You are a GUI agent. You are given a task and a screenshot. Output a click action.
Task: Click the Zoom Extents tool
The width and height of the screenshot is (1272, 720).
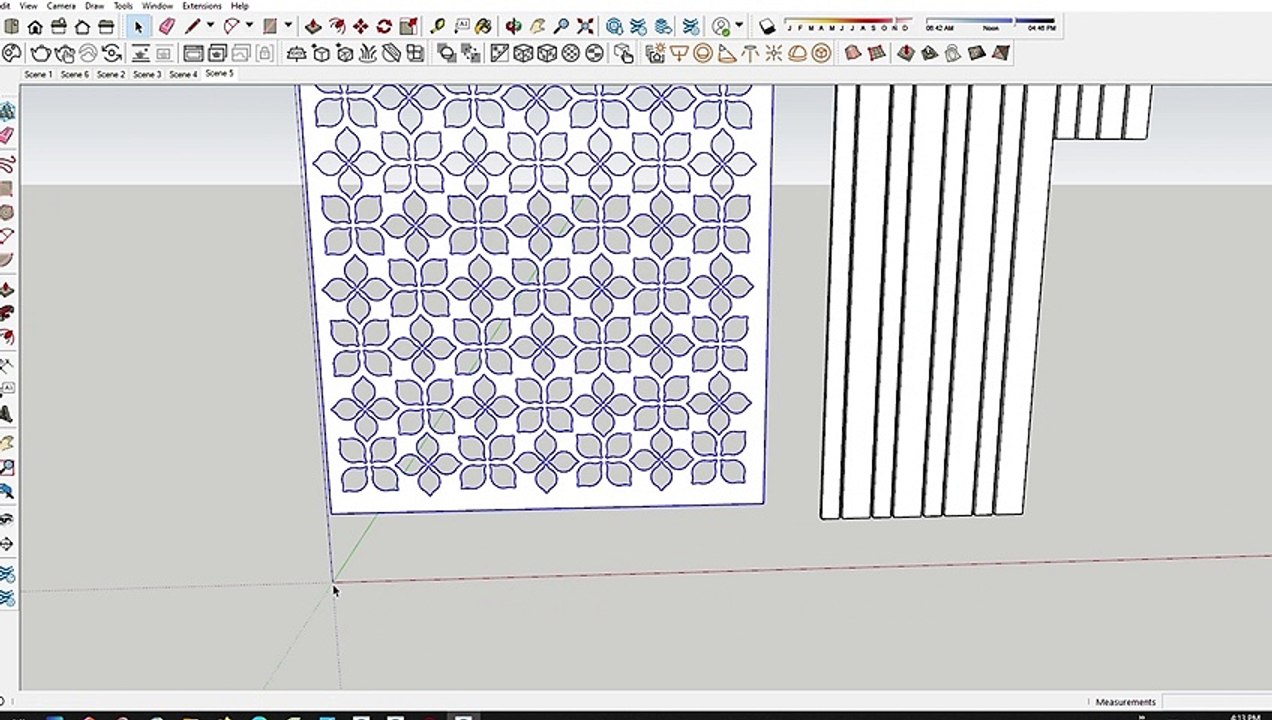coord(585,27)
